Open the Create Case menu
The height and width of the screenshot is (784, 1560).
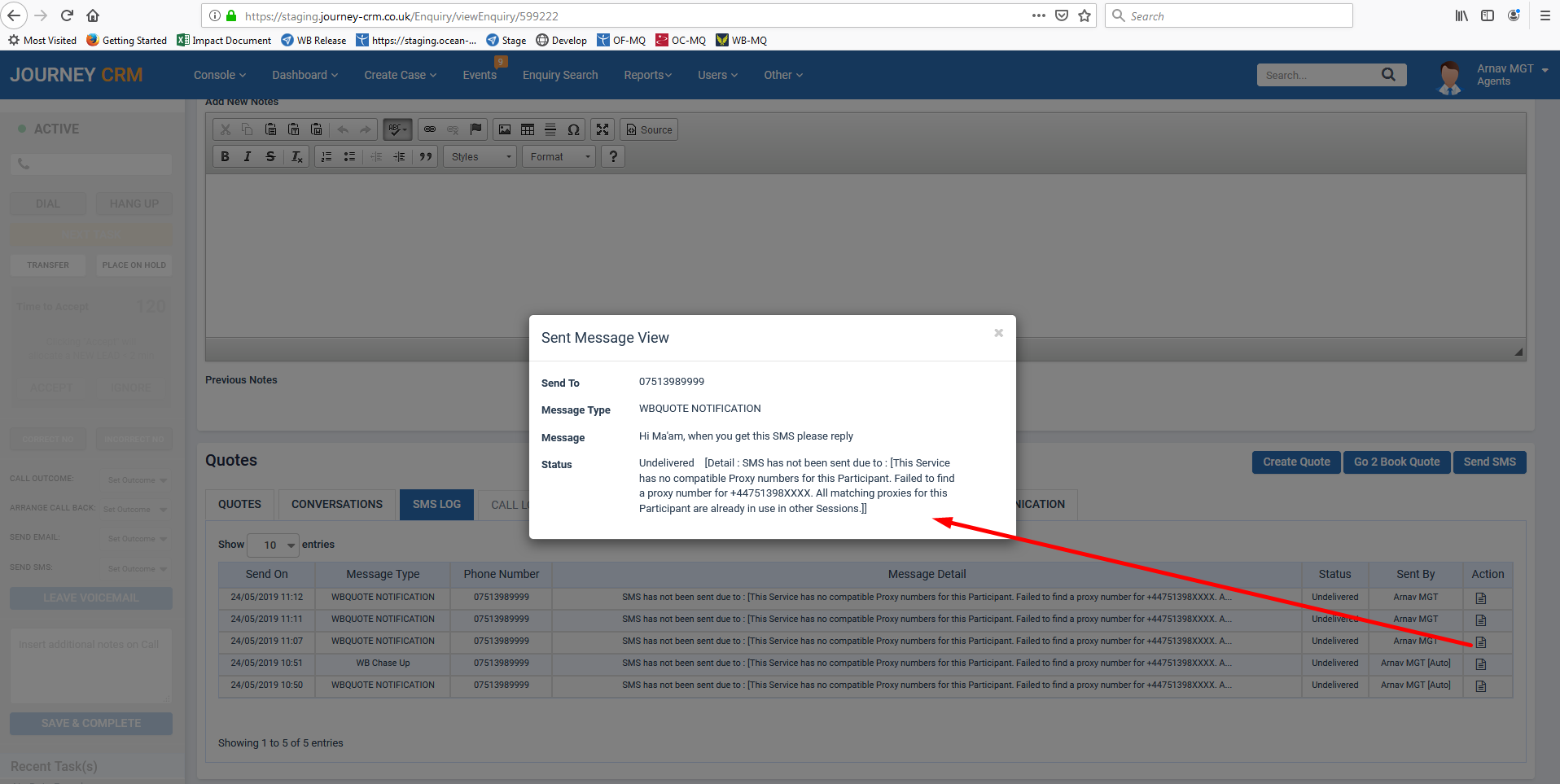(401, 75)
